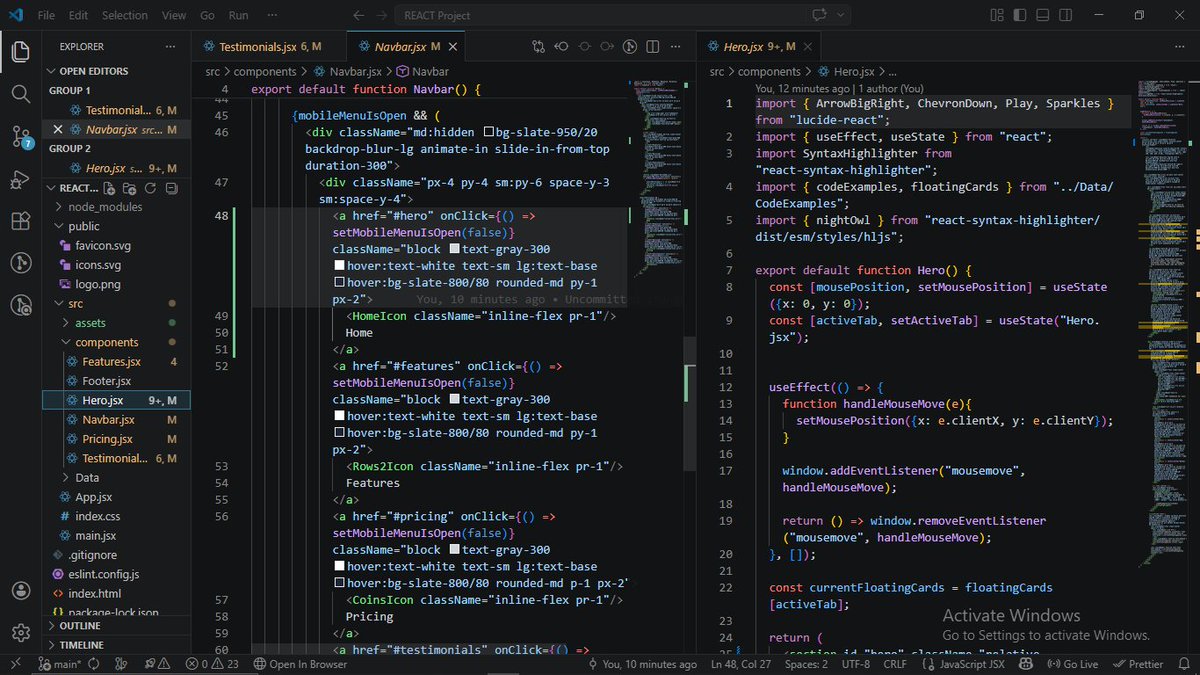Click Go Live in status bar

(1072, 664)
